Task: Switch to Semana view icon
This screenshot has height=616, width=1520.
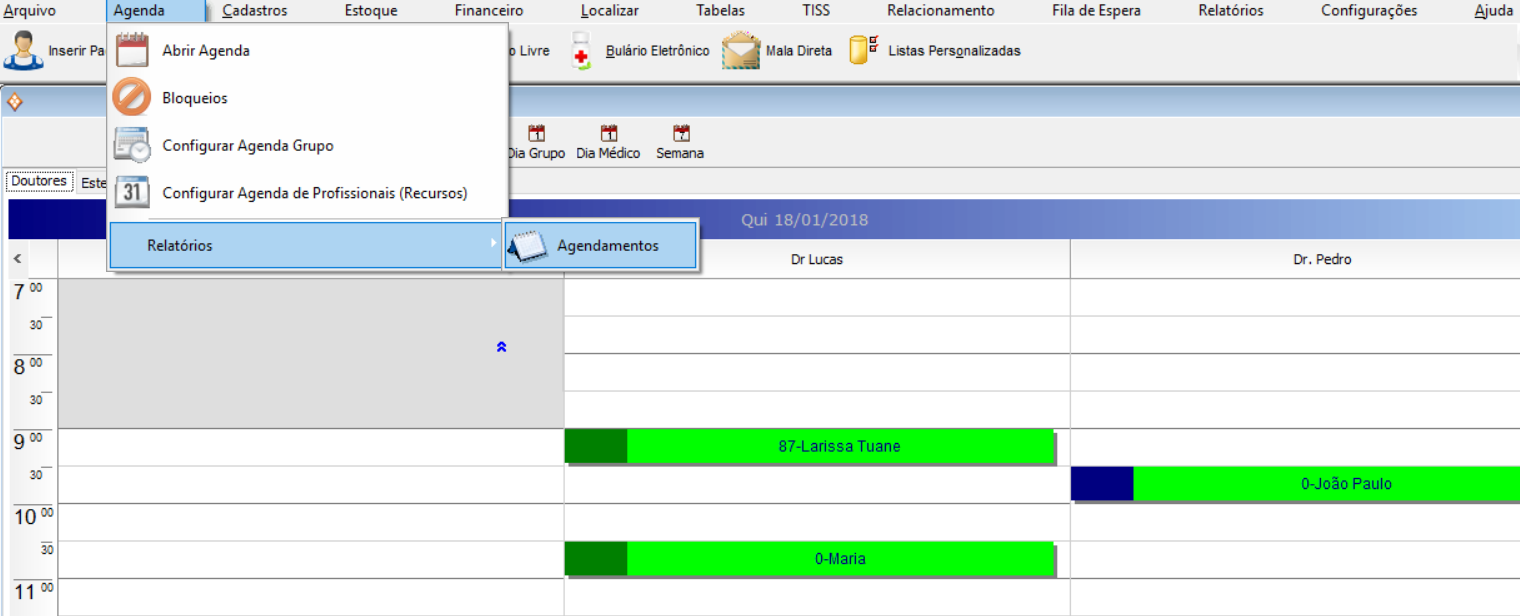Action: (x=681, y=134)
